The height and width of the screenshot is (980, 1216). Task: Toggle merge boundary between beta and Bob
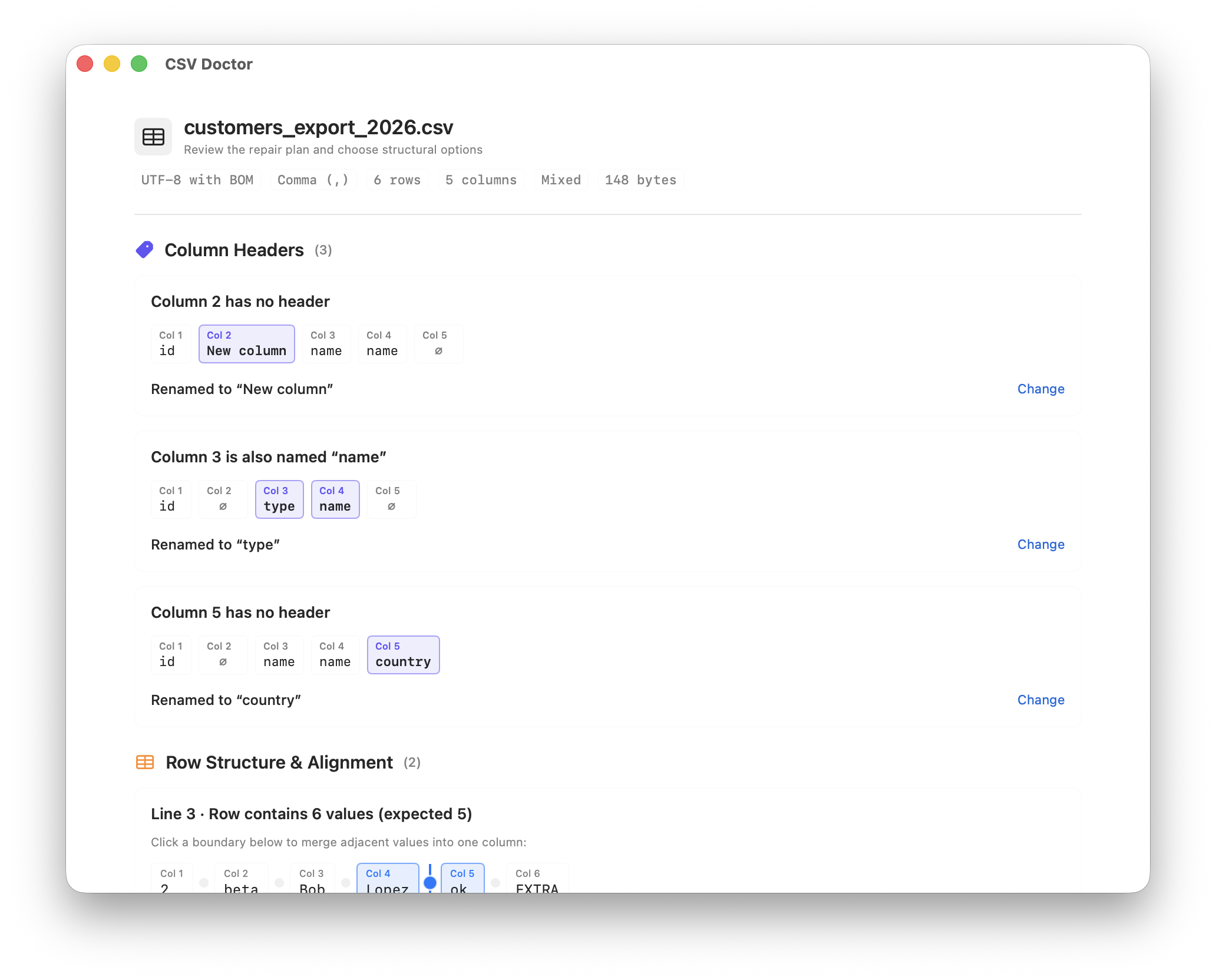(x=279, y=882)
